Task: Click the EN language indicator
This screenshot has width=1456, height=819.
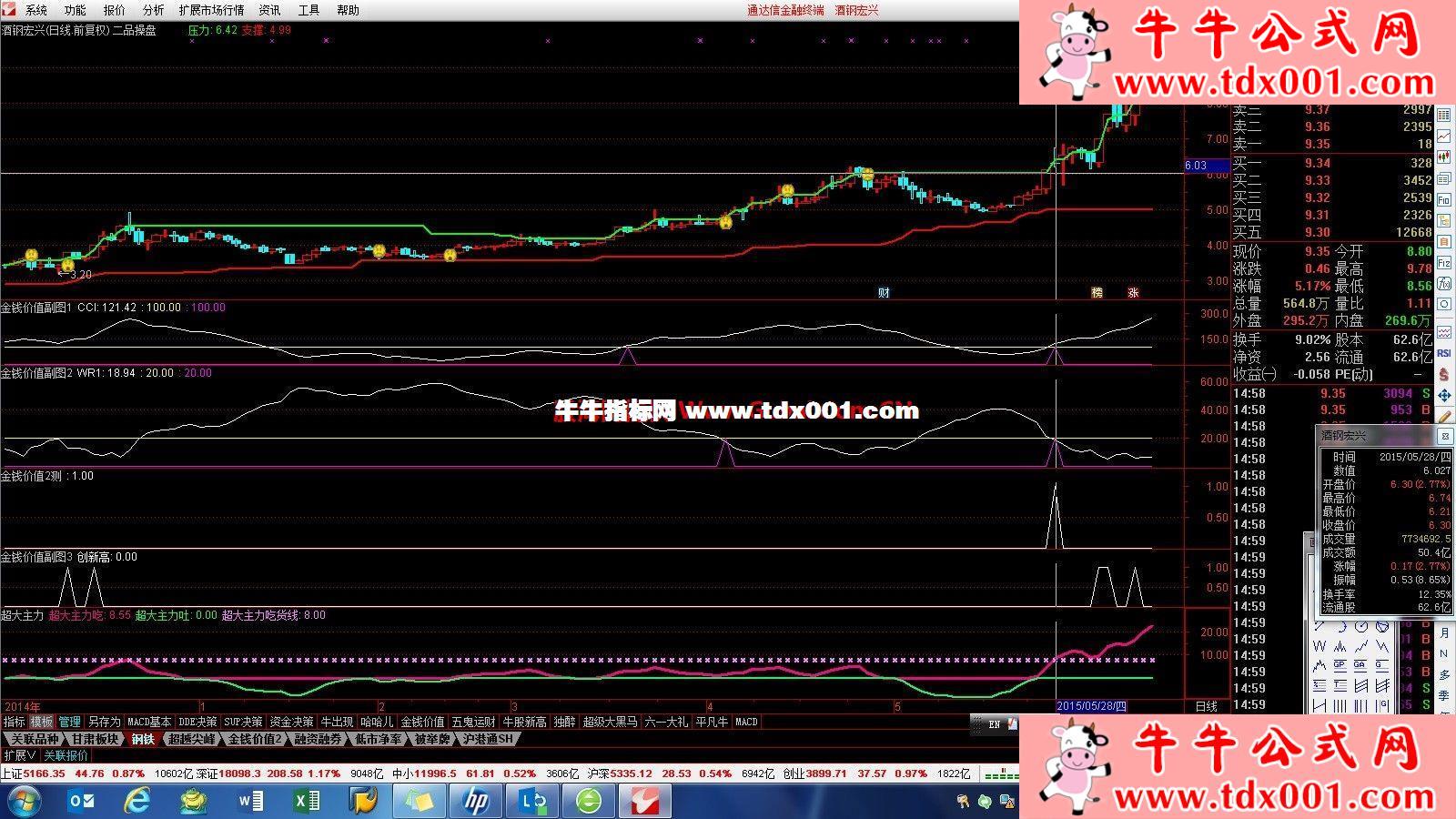Action: click(x=994, y=724)
